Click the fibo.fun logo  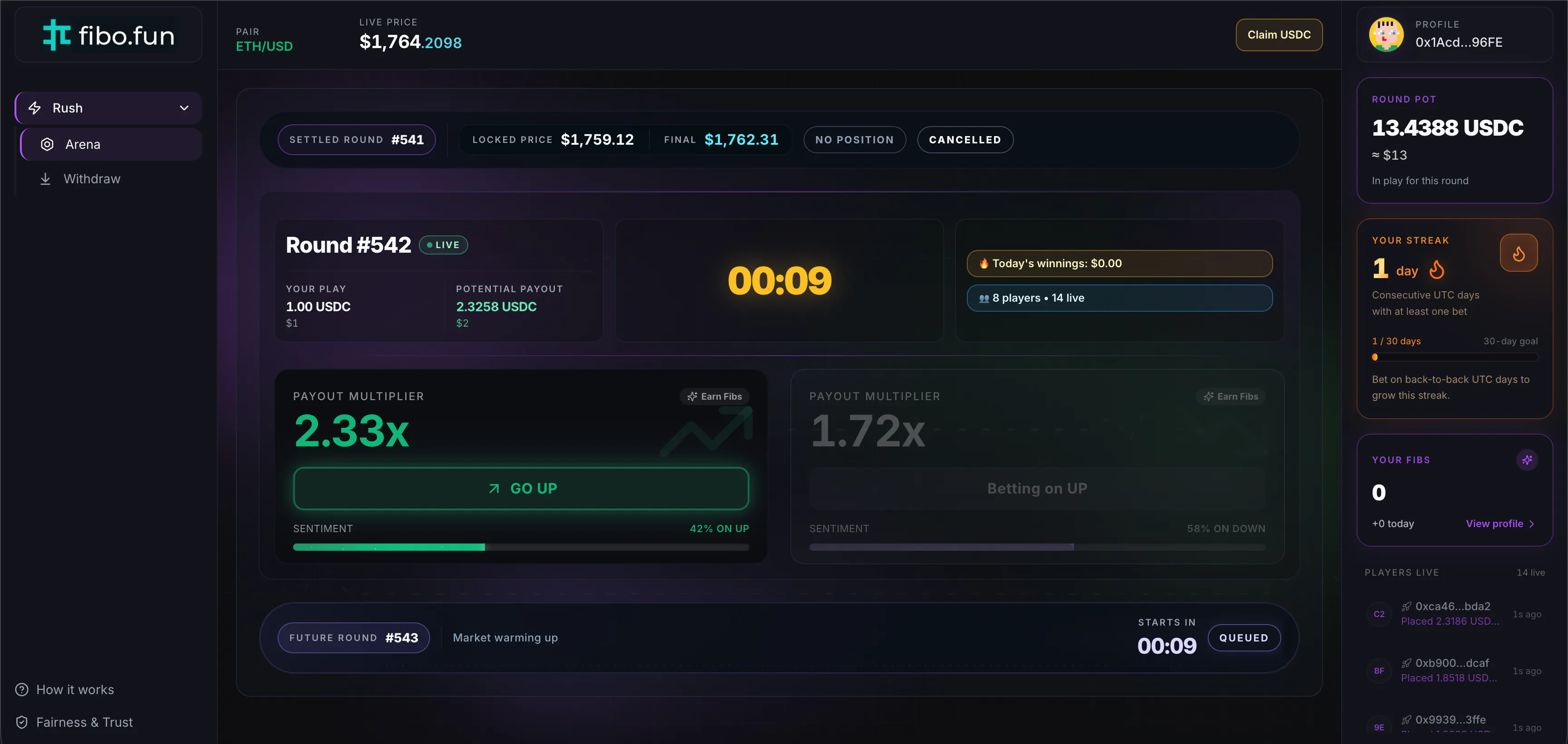coord(108,35)
